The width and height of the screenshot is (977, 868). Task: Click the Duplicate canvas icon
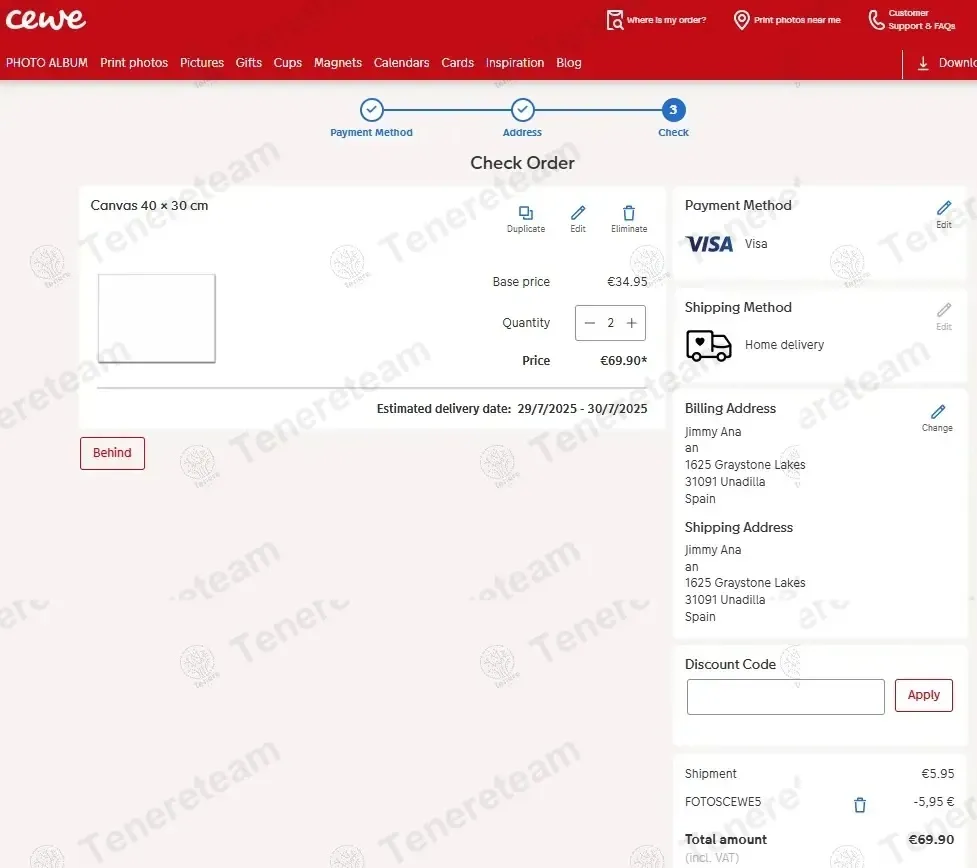click(x=526, y=214)
